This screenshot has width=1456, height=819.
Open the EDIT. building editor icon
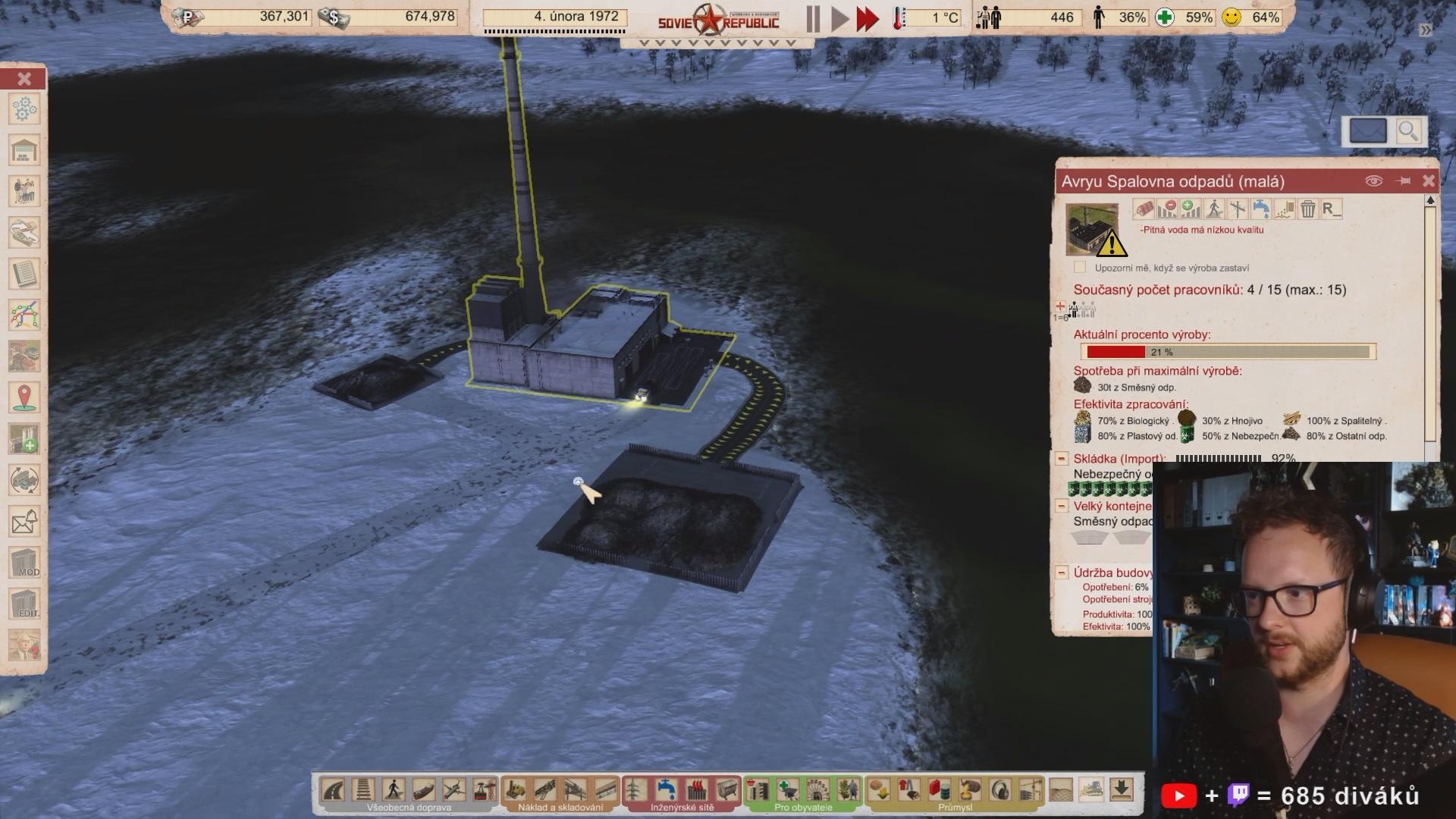click(24, 604)
